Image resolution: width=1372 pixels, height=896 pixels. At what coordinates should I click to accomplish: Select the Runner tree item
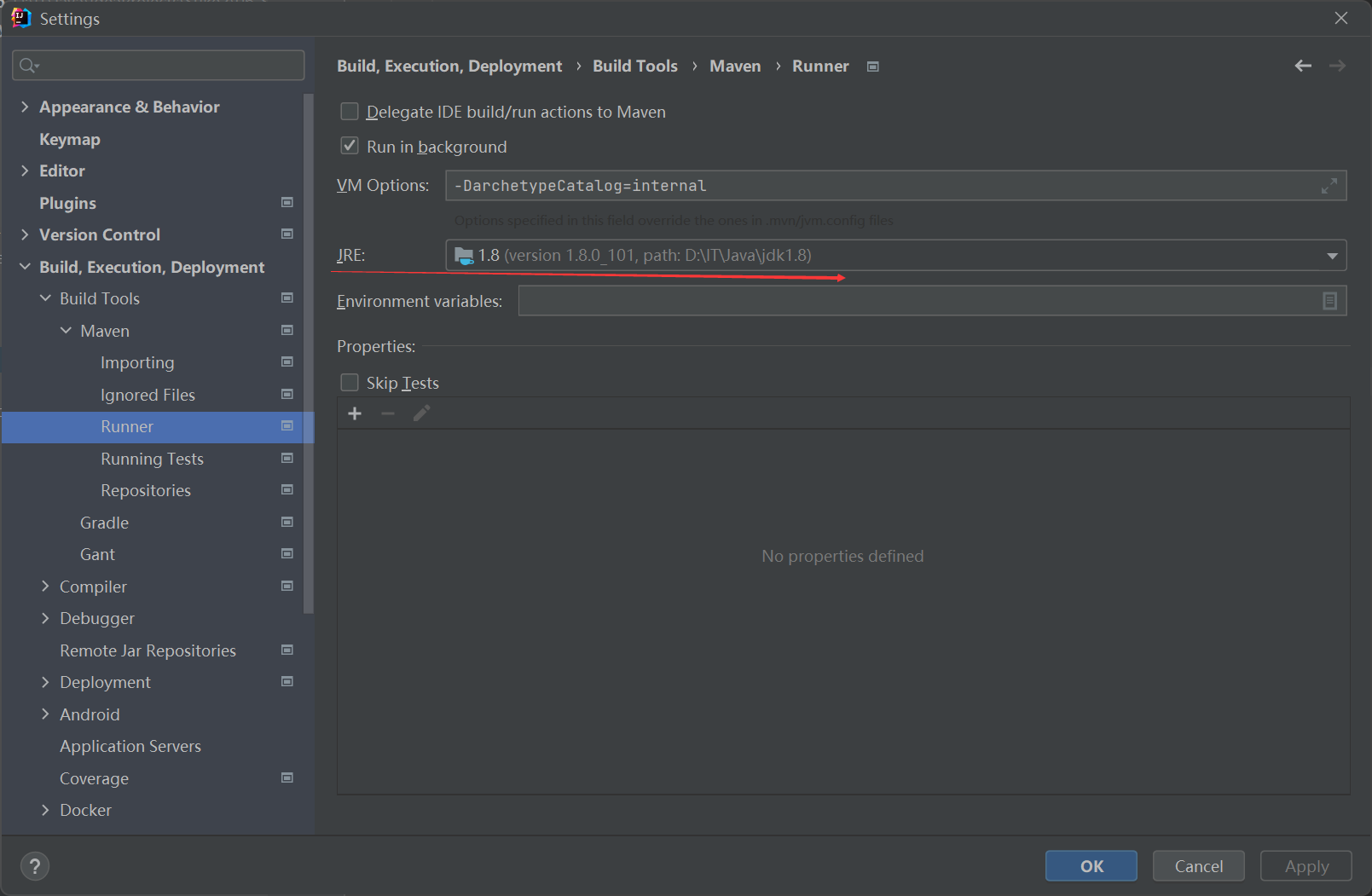coord(158,427)
